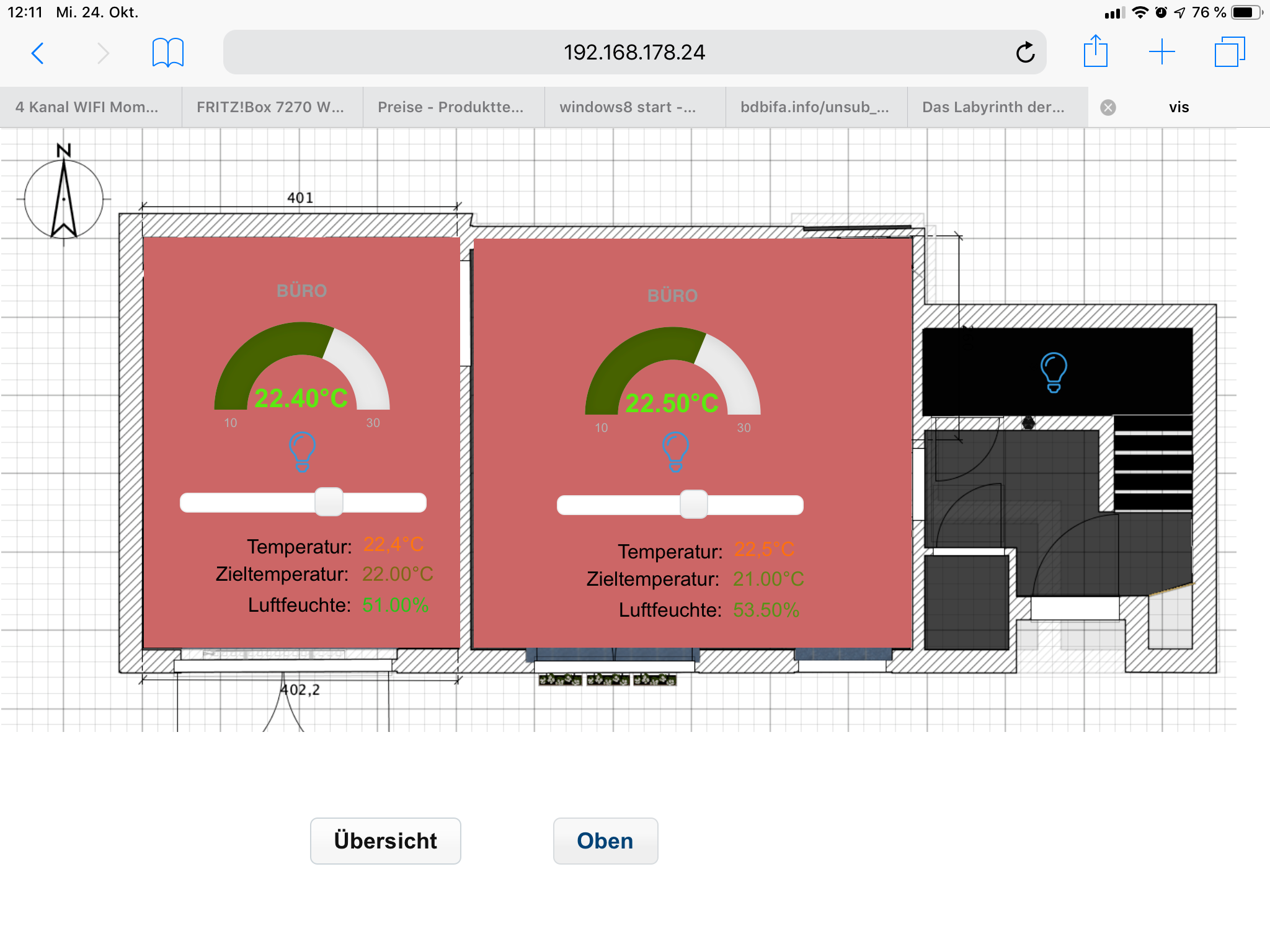
Task: Open Das Labyrinth der tab
Action: tap(993, 107)
